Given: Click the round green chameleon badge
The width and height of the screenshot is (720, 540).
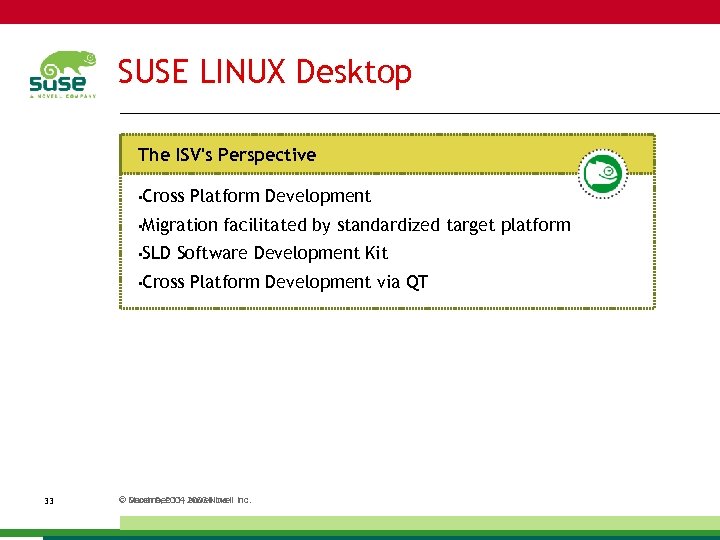Looking at the screenshot, I should [602, 174].
